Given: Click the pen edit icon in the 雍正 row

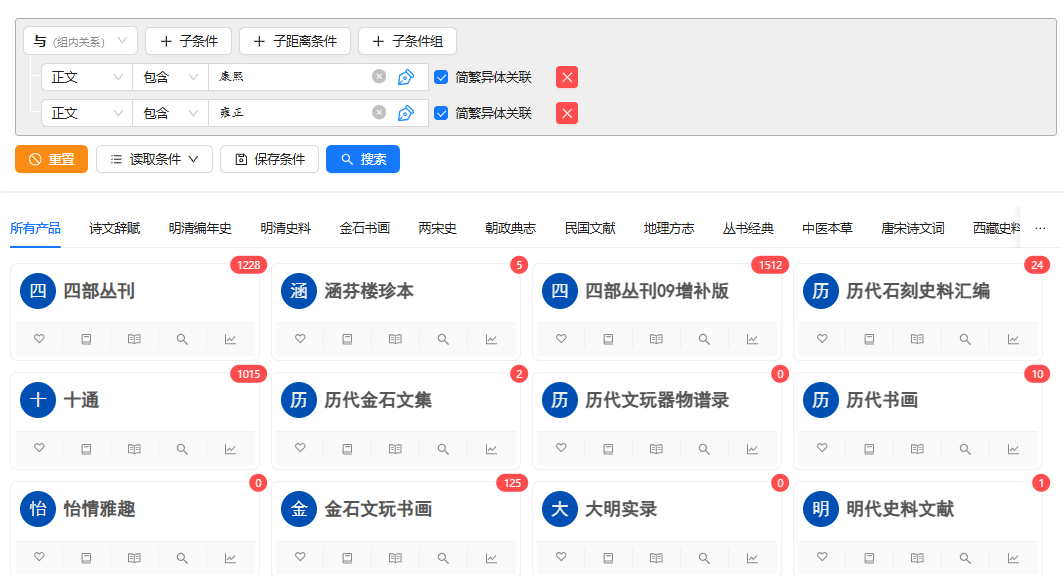Looking at the screenshot, I should tap(406, 113).
